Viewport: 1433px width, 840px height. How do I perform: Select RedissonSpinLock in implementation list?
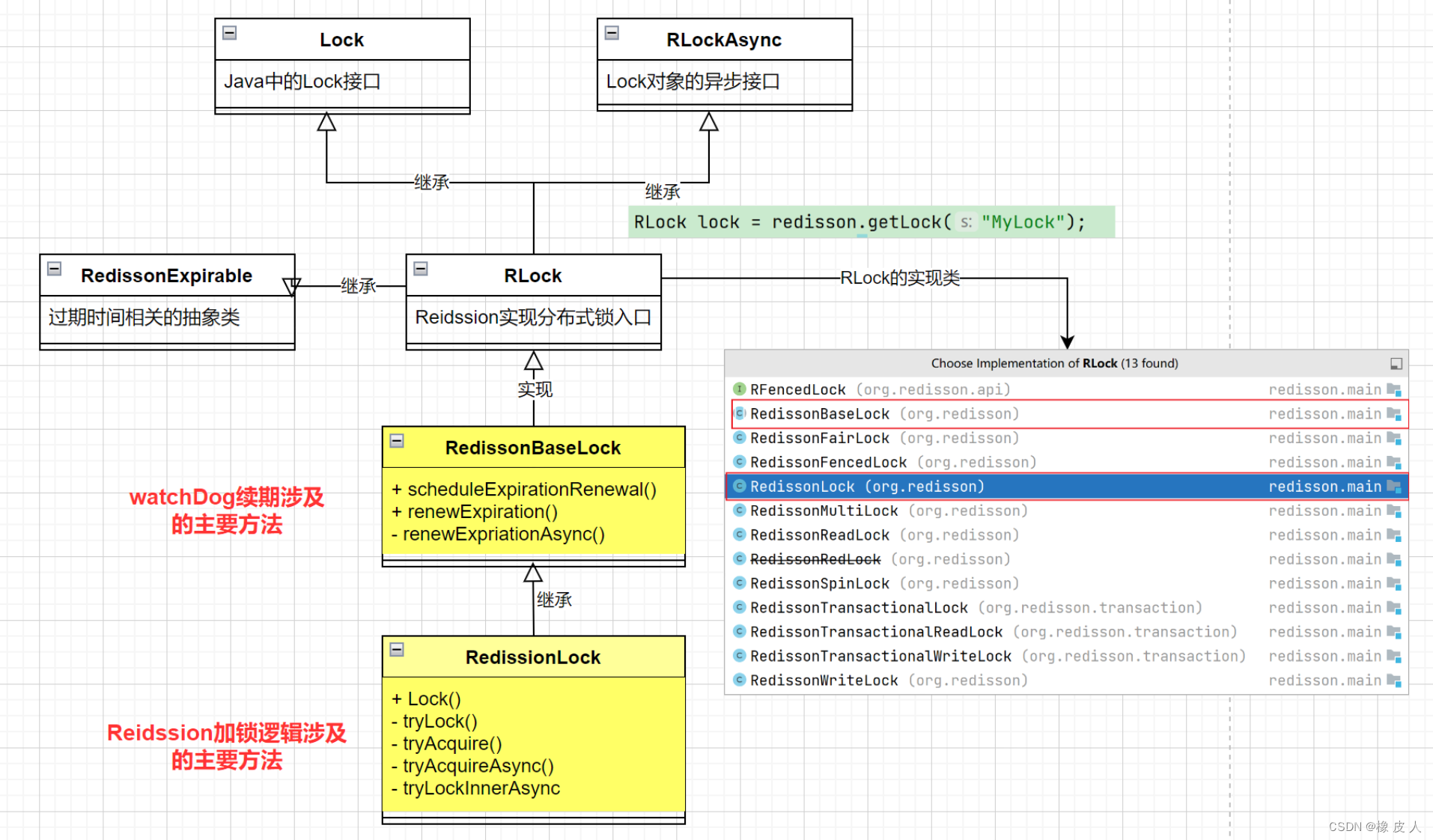[1066, 583]
